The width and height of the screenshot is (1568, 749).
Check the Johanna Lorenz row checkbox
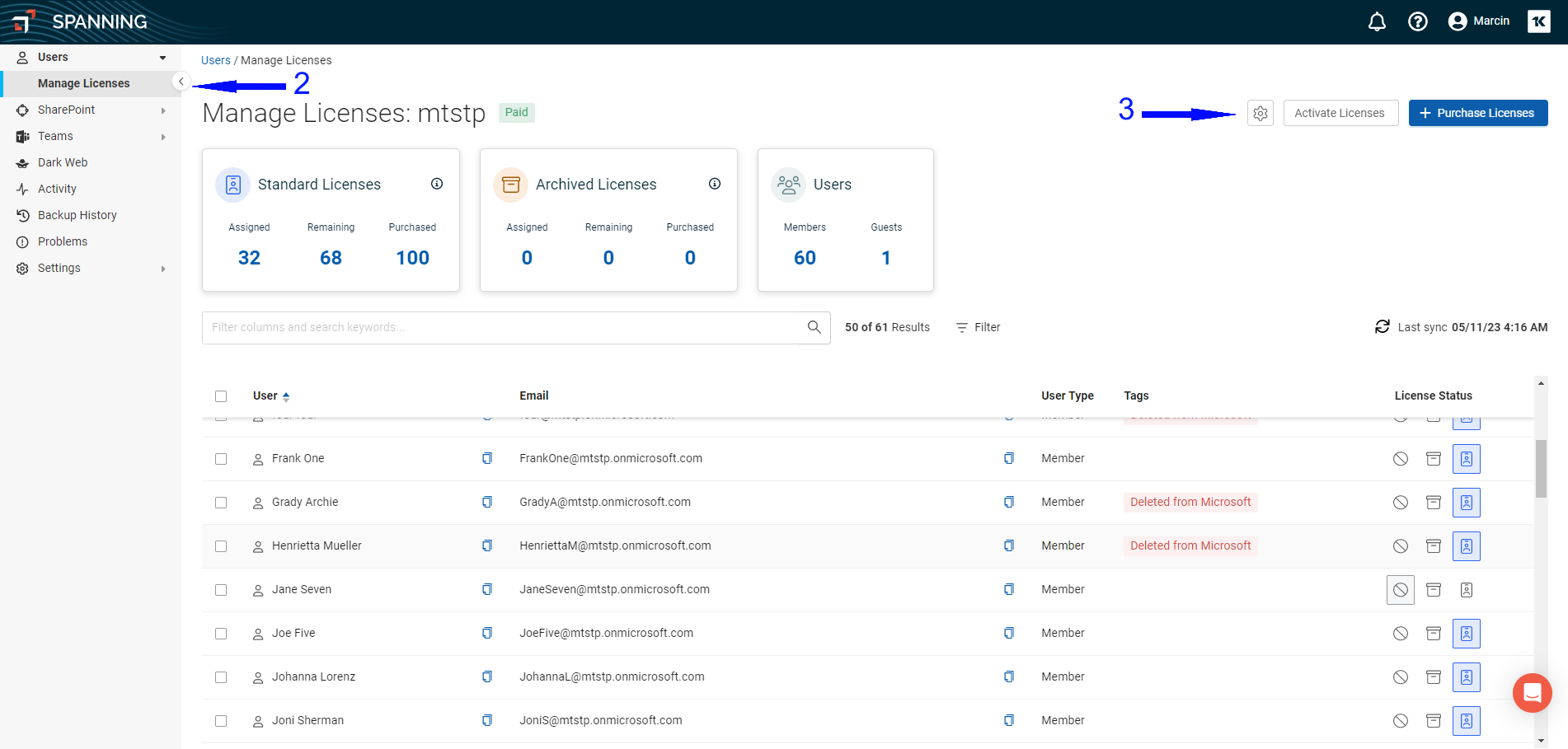pyautogui.click(x=221, y=677)
